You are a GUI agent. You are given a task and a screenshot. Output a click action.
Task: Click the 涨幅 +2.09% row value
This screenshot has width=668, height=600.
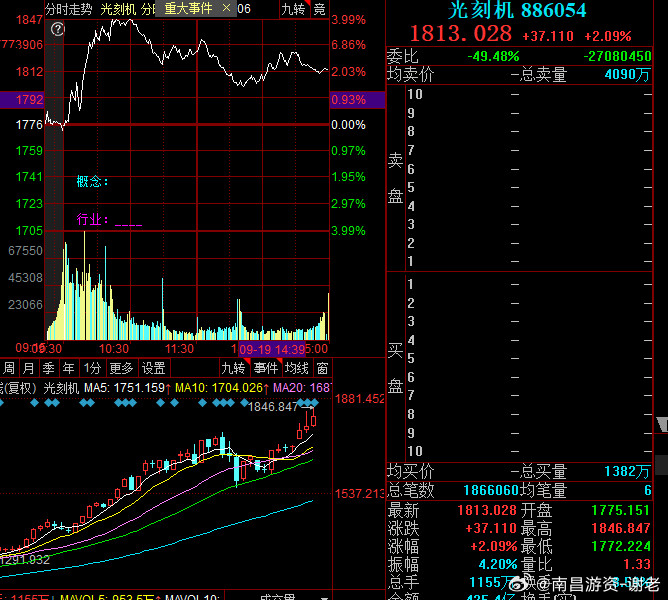pyautogui.click(x=493, y=546)
